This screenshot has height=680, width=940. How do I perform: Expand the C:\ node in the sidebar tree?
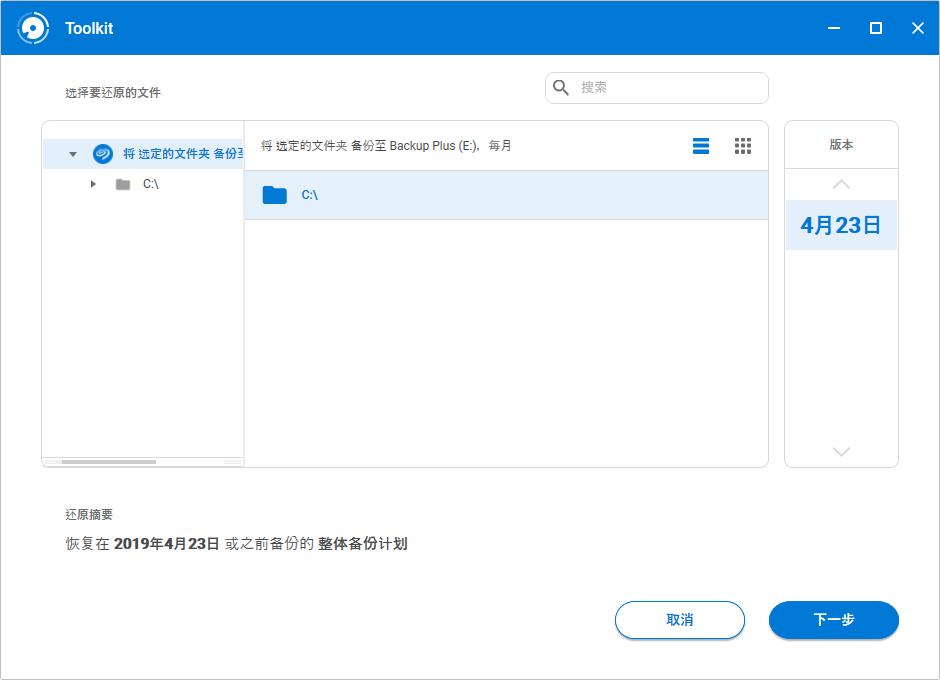pos(93,184)
